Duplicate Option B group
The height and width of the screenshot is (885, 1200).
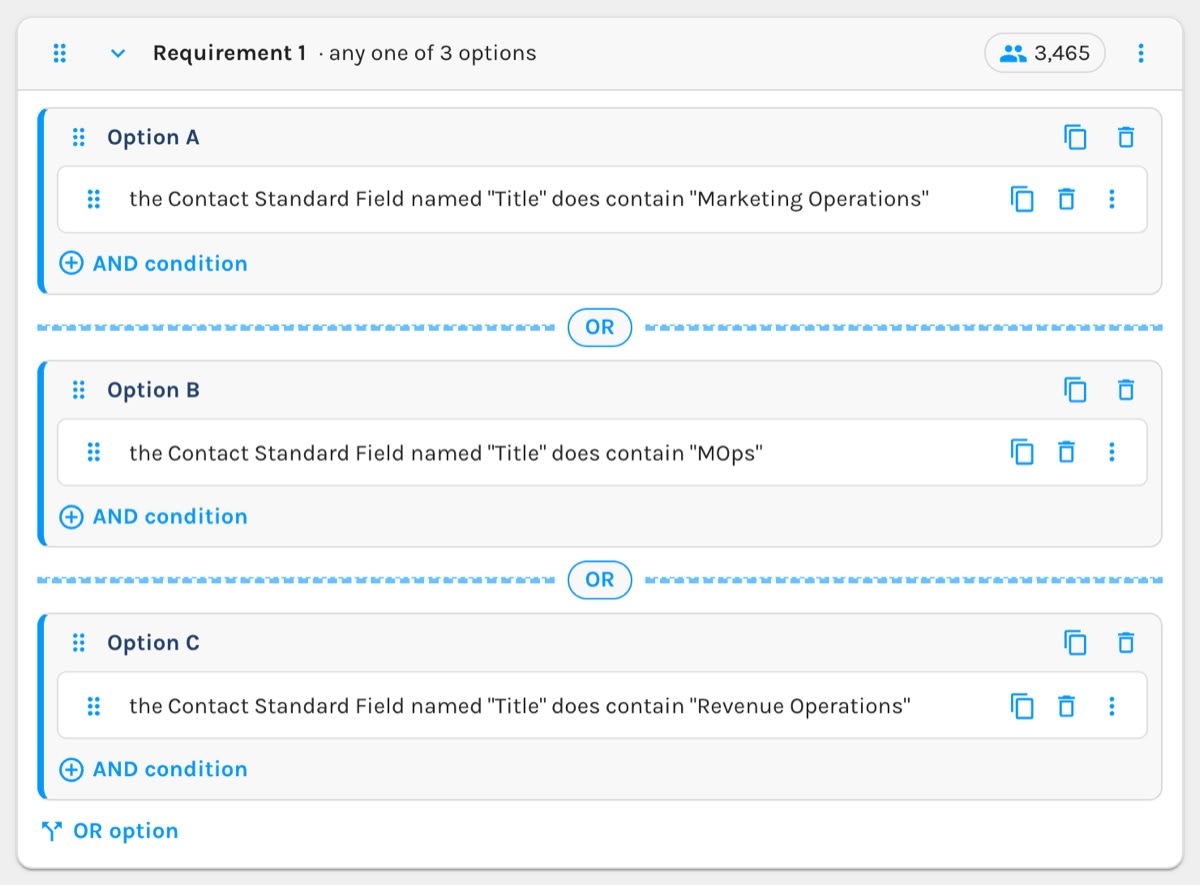[x=1075, y=390]
